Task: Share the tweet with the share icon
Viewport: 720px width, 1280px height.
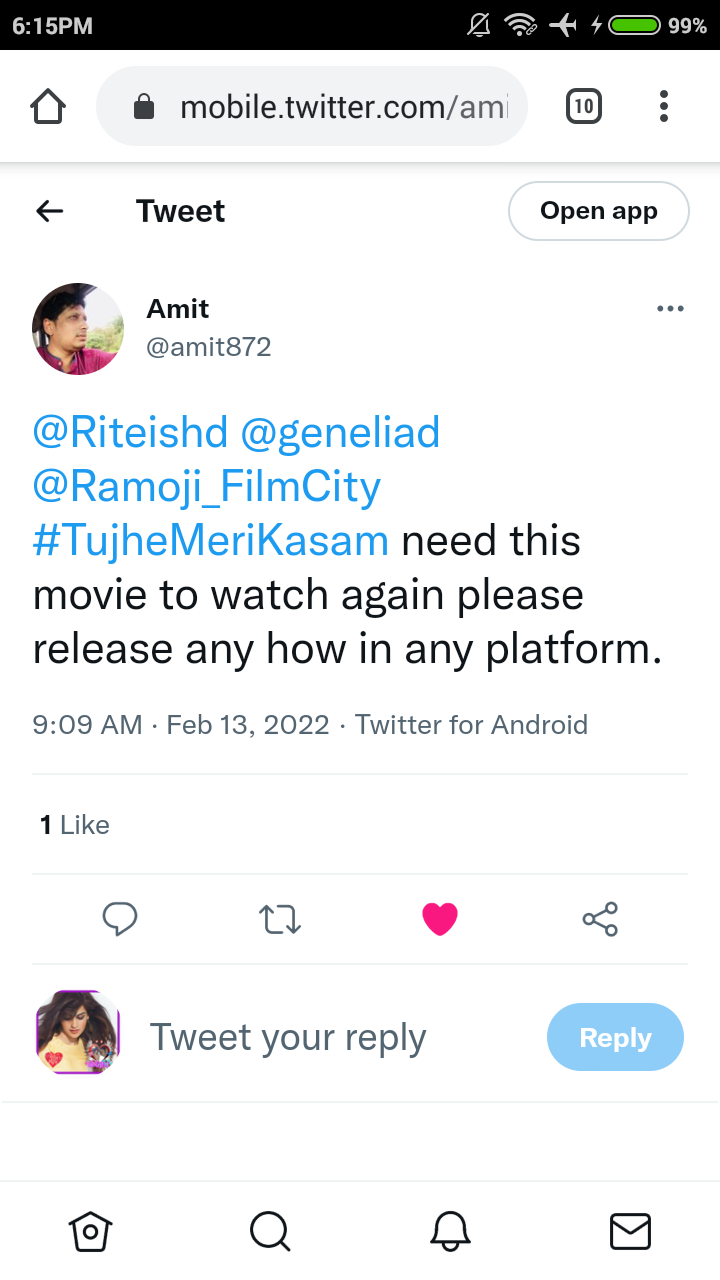Action: (600, 919)
